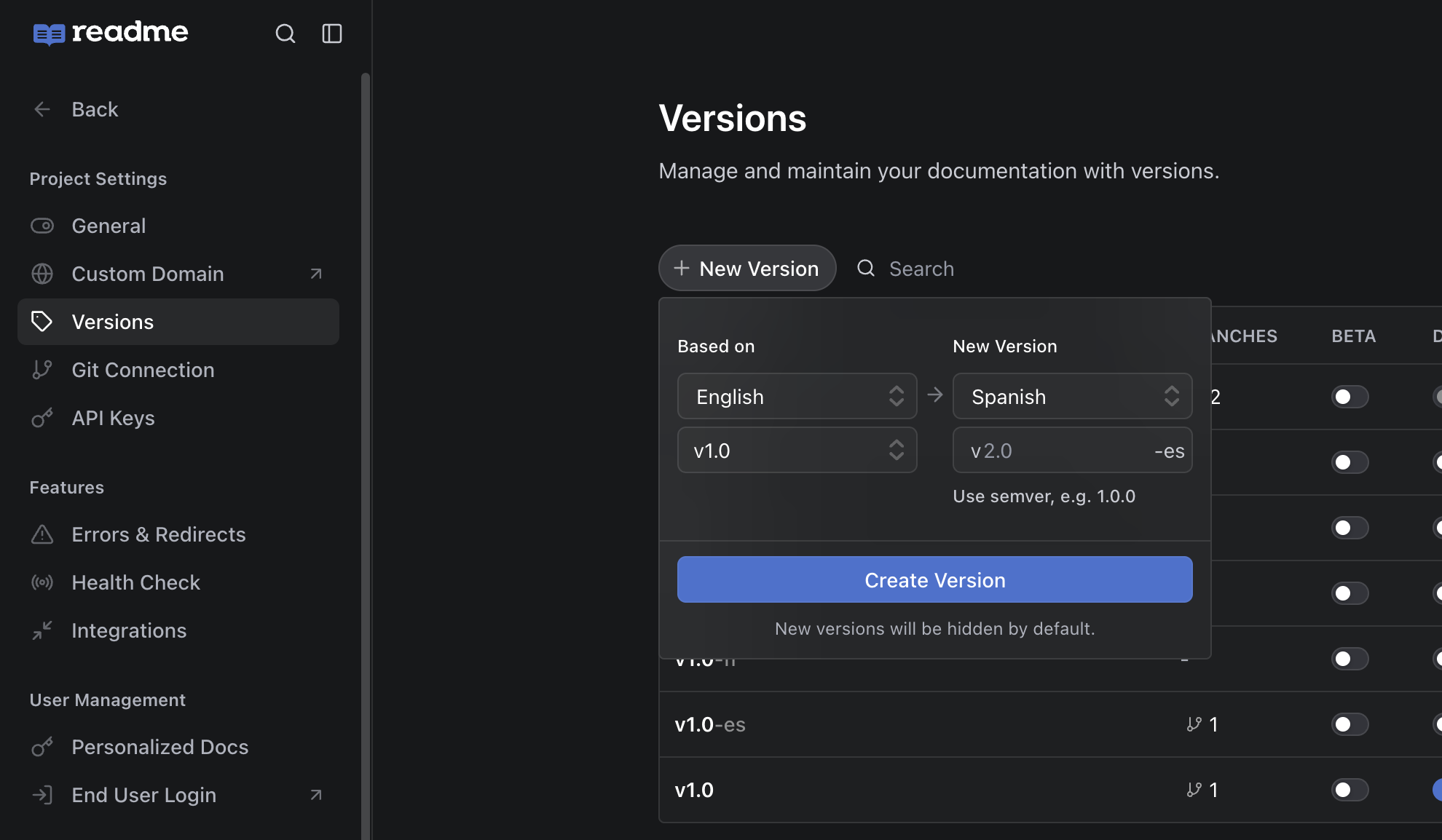Click the readme book logo
The height and width of the screenshot is (840, 1442).
point(50,33)
